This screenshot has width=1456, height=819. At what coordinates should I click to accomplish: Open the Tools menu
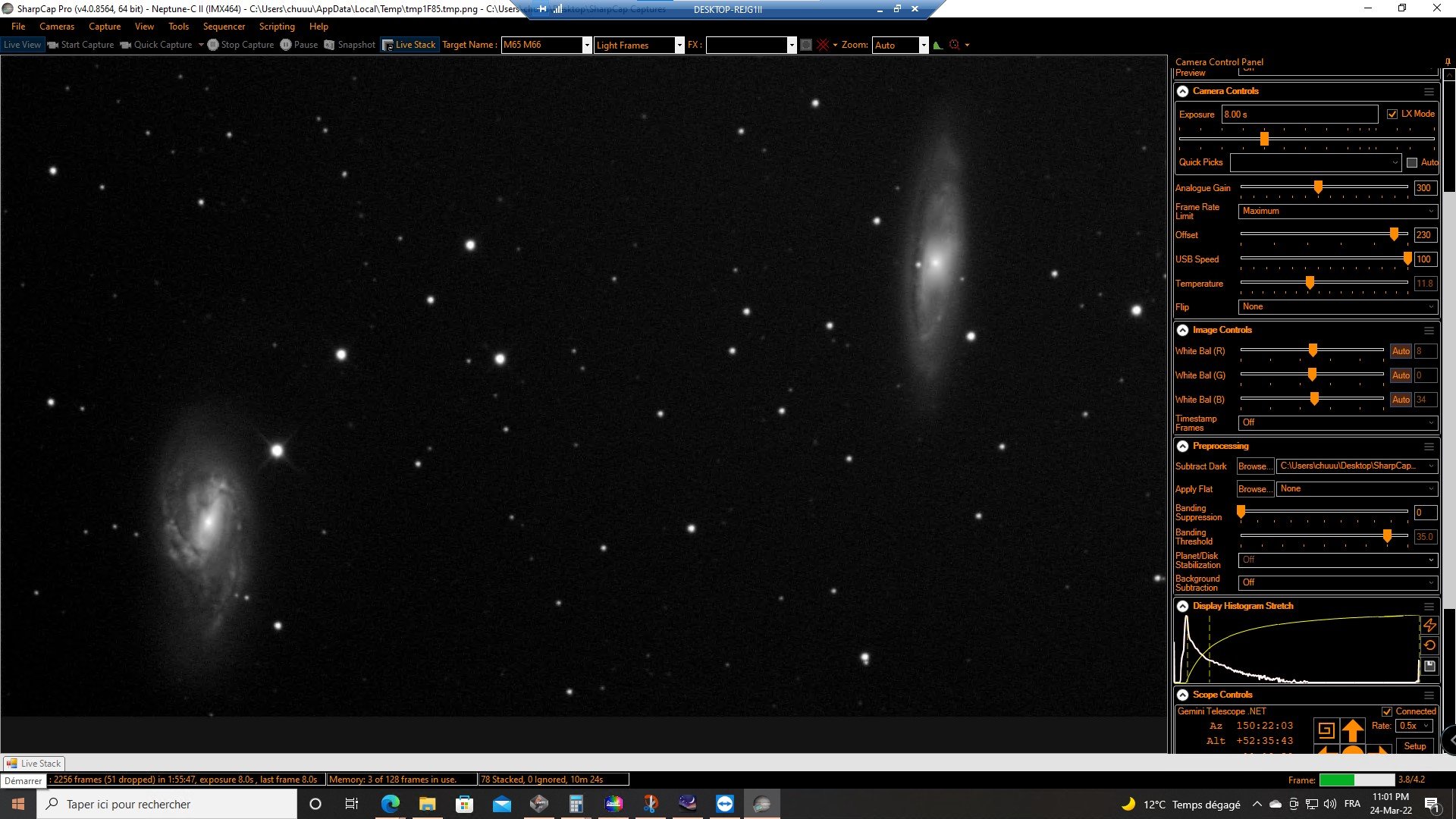[178, 27]
